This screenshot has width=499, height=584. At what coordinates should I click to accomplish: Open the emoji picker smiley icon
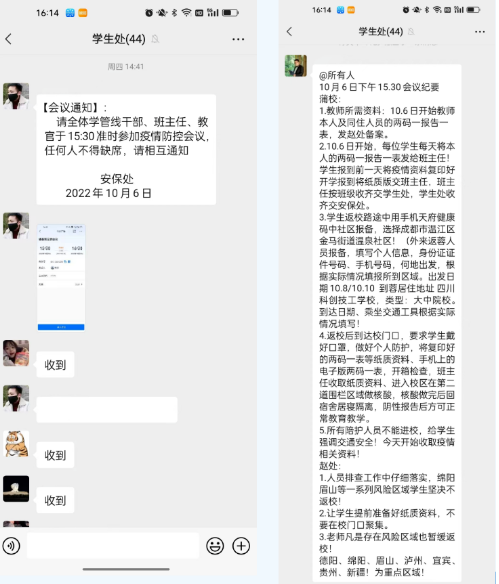click(215, 546)
